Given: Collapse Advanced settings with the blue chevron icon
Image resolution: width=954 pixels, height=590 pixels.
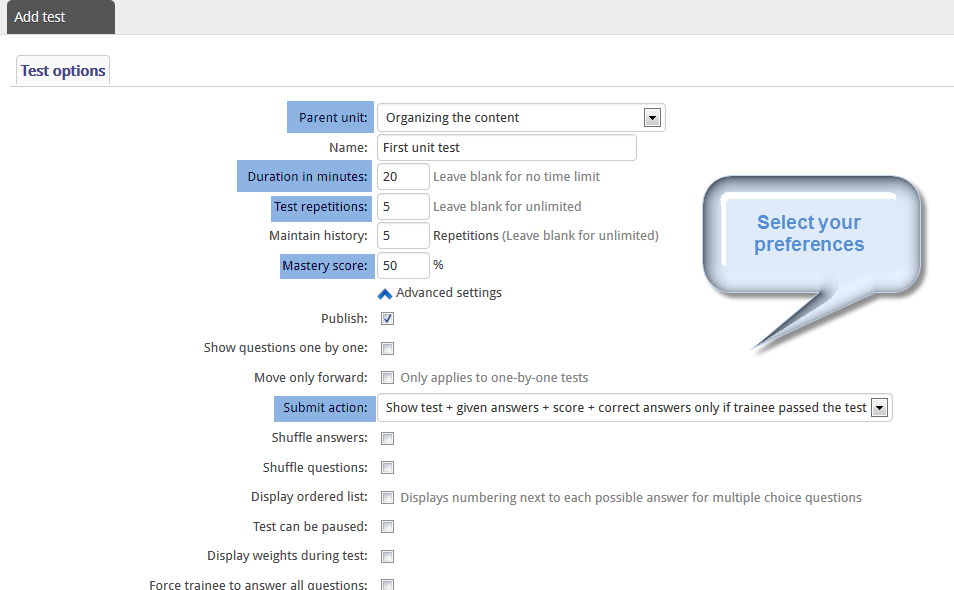Looking at the screenshot, I should (x=385, y=294).
